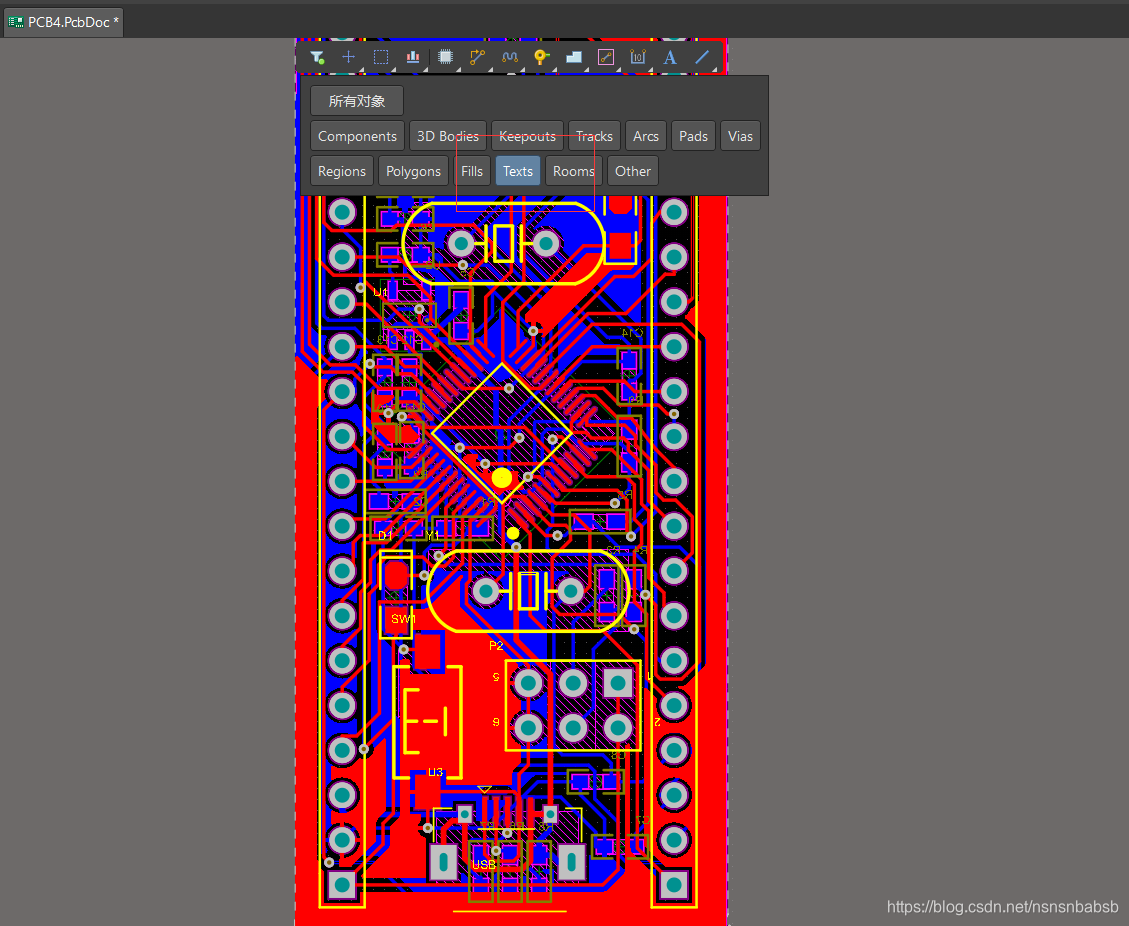The image size is (1129, 926).
Task: Open the align objects tool
Action: (x=413, y=57)
